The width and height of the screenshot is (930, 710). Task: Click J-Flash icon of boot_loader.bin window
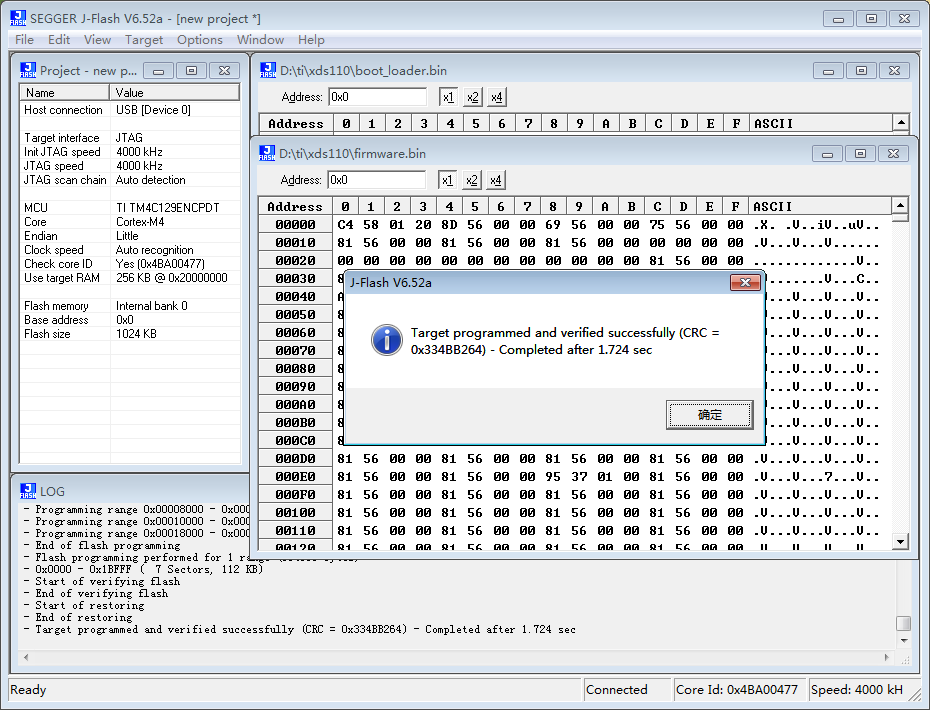tap(268, 70)
